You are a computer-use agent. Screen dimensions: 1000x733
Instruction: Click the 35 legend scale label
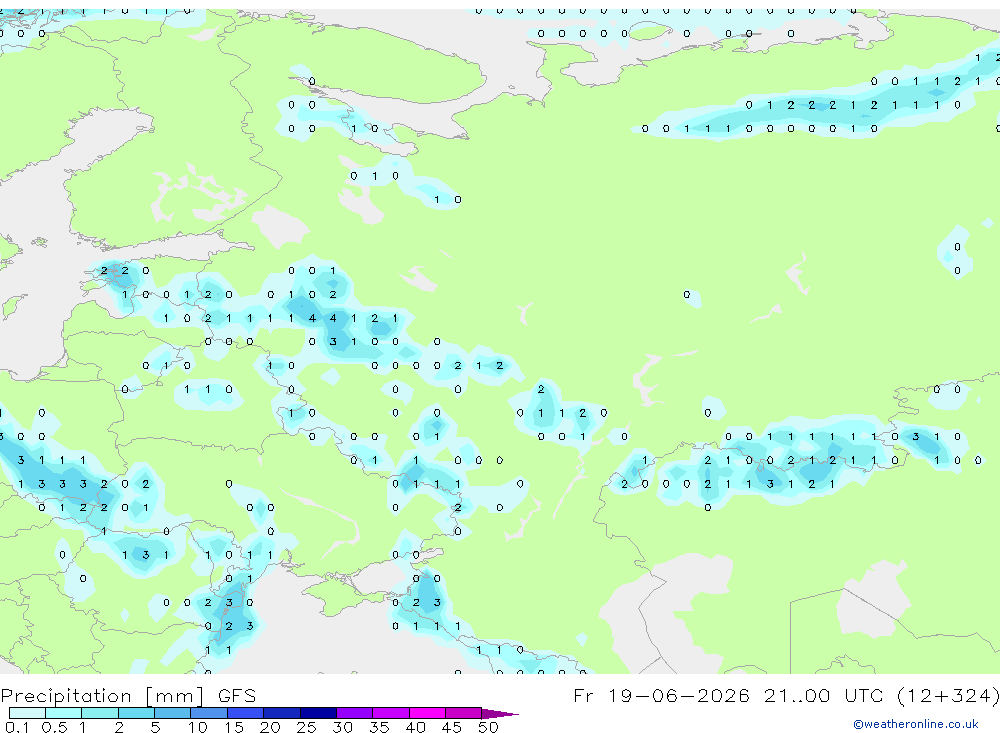[x=379, y=727]
